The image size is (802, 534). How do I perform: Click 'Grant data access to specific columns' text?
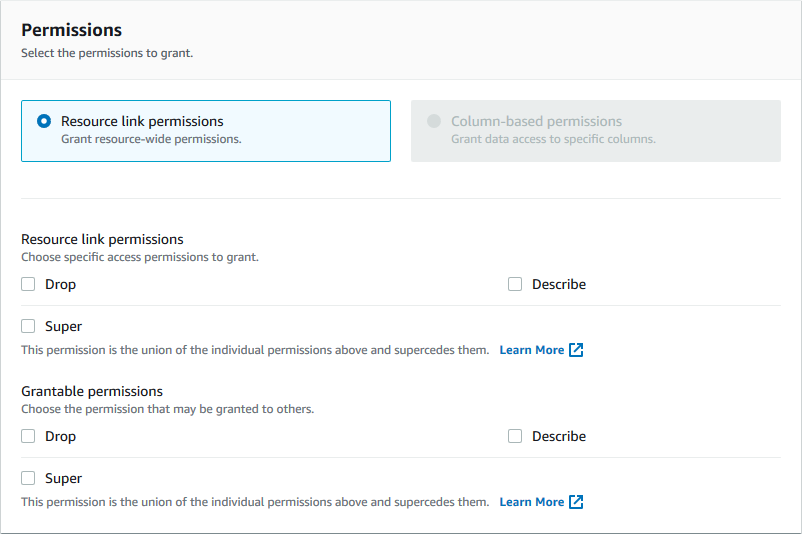click(x=553, y=139)
